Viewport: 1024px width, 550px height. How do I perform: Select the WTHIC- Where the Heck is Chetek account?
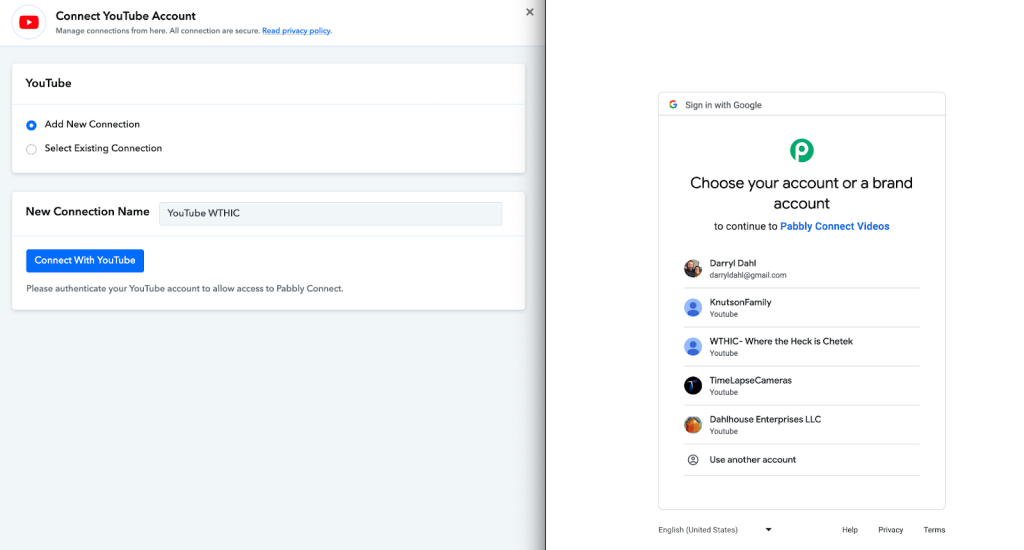click(781, 346)
